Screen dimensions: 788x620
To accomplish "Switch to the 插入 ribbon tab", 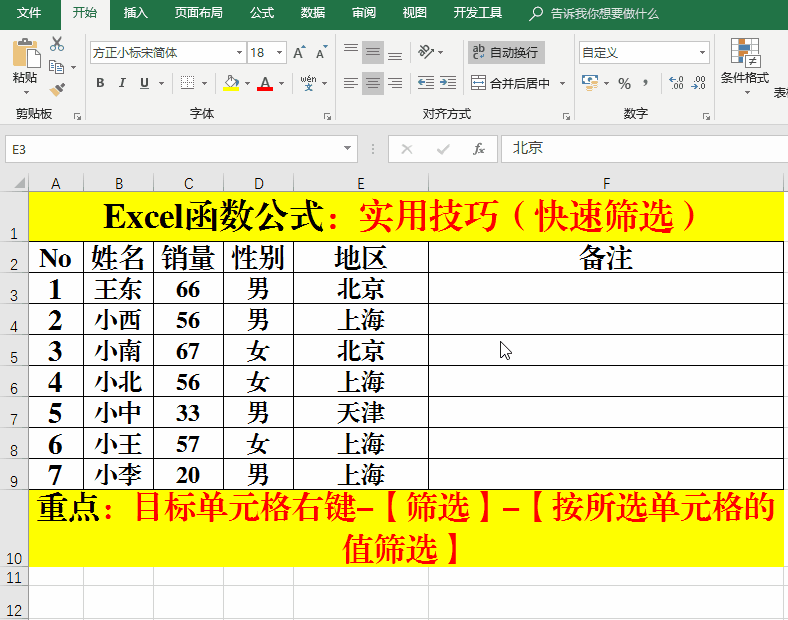I will click(136, 13).
